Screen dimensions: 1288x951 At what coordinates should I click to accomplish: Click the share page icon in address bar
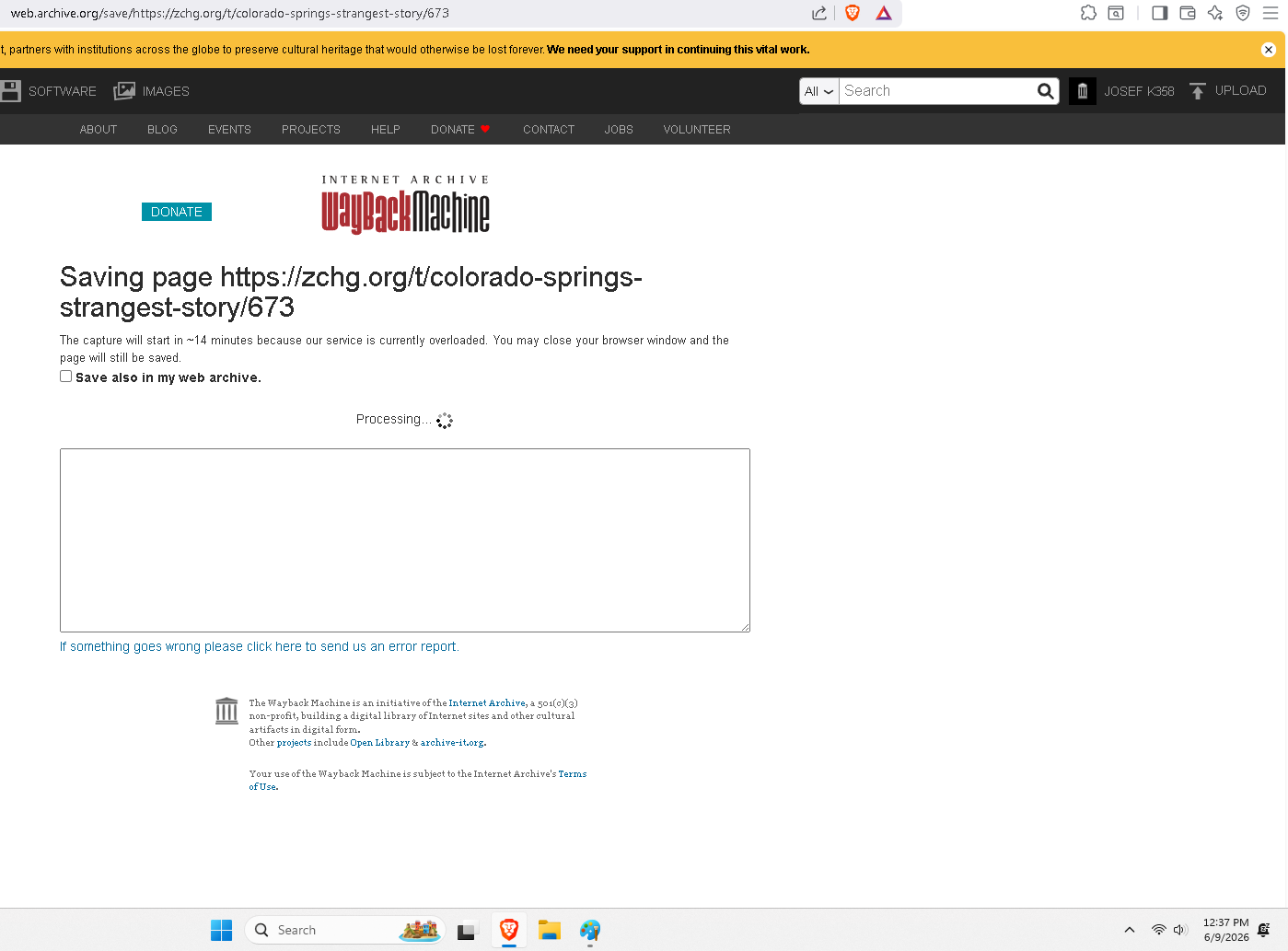pos(818,13)
